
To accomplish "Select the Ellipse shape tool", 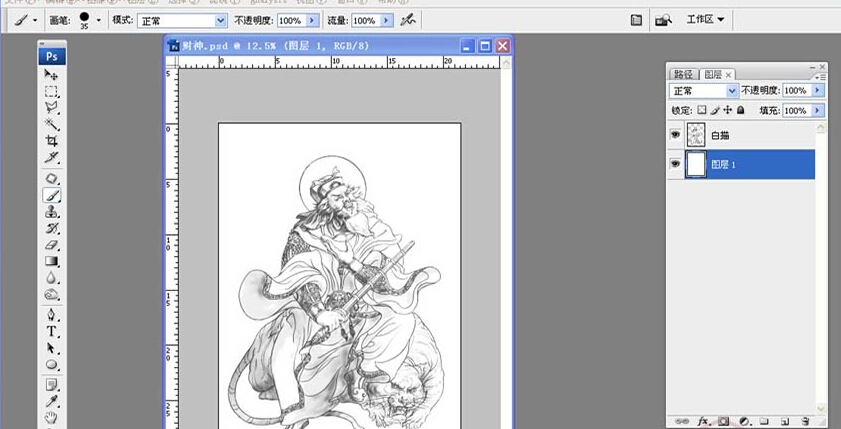I will coord(51,365).
